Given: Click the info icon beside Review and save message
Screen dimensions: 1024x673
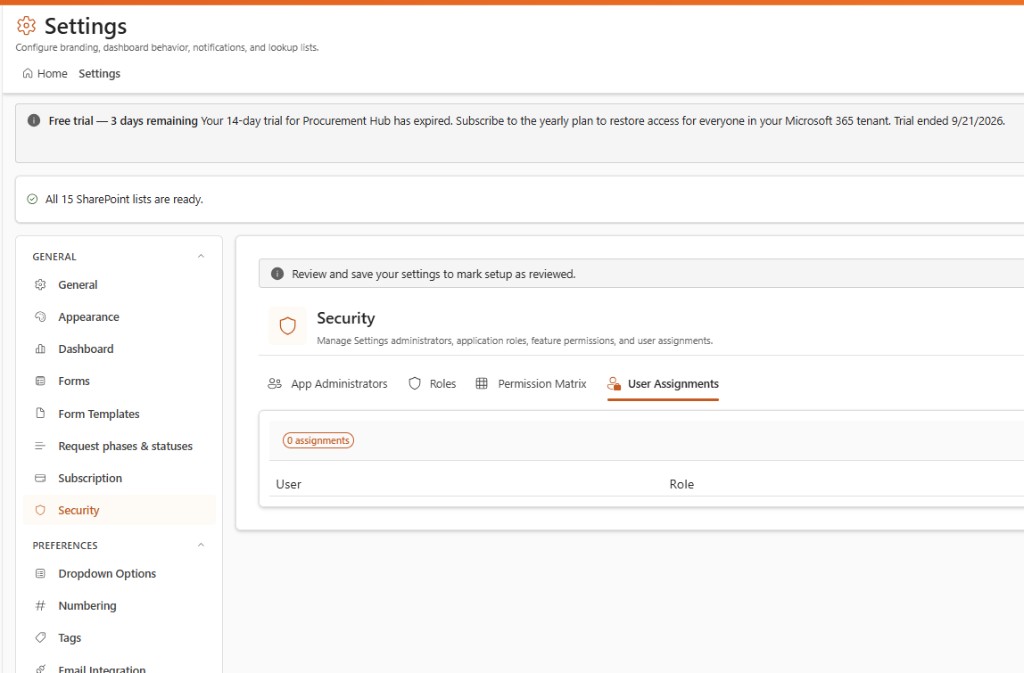Looking at the screenshot, I should pyautogui.click(x=277, y=274).
